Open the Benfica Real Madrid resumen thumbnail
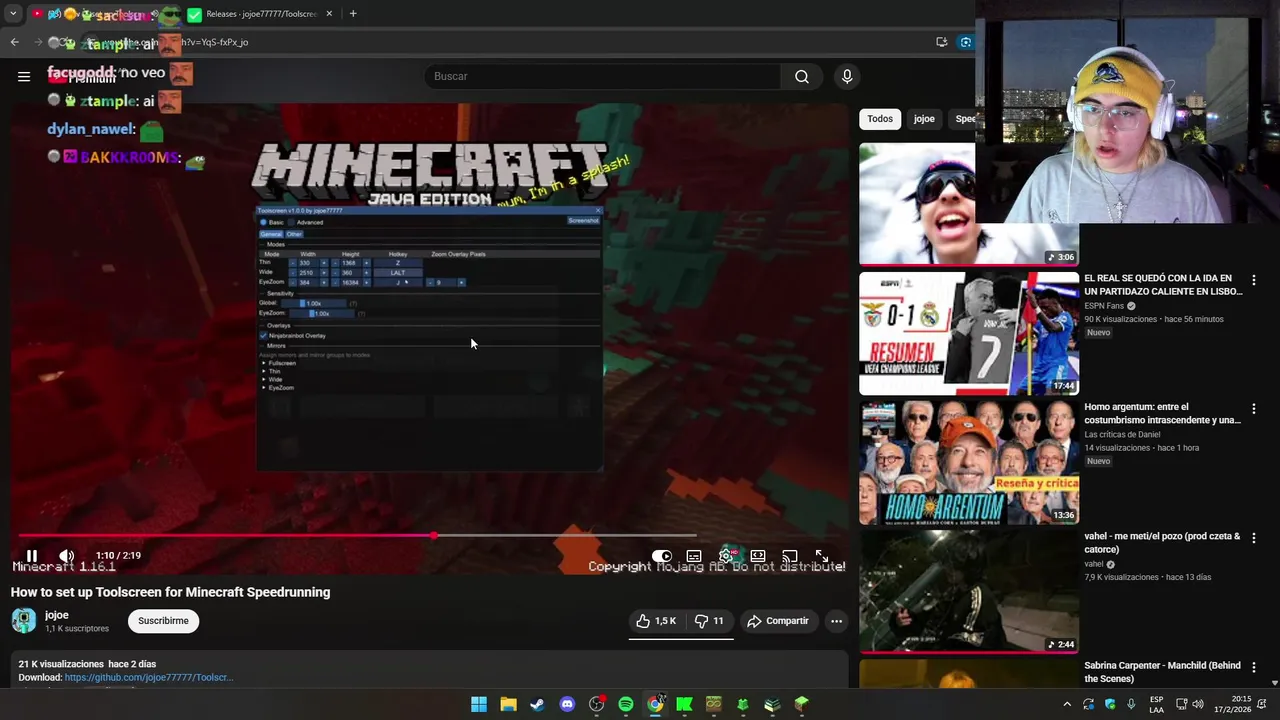The height and width of the screenshot is (720, 1280). point(969,333)
